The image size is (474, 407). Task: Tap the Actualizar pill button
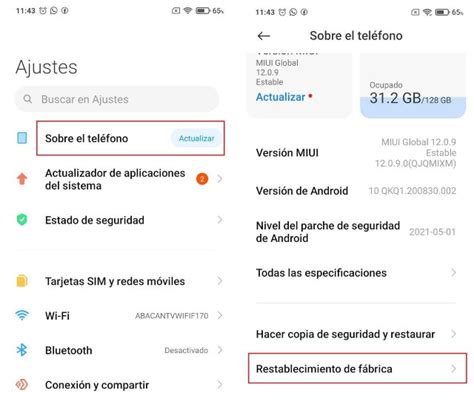(x=196, y=138)
